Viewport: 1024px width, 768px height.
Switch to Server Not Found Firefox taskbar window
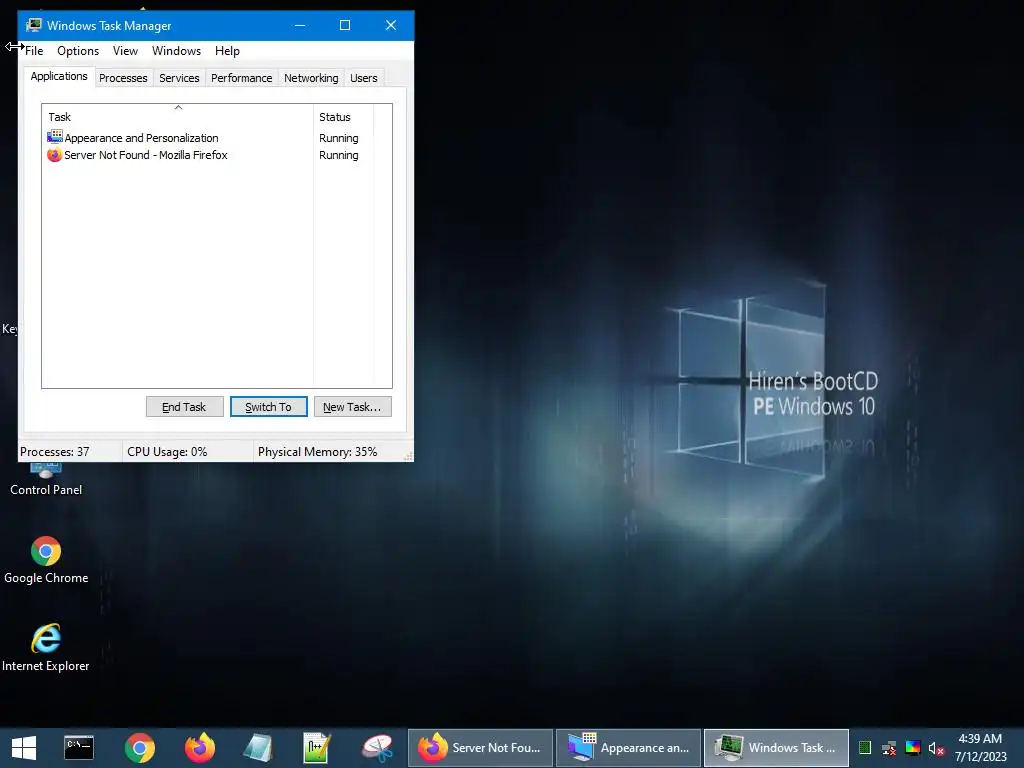point(481,748)
